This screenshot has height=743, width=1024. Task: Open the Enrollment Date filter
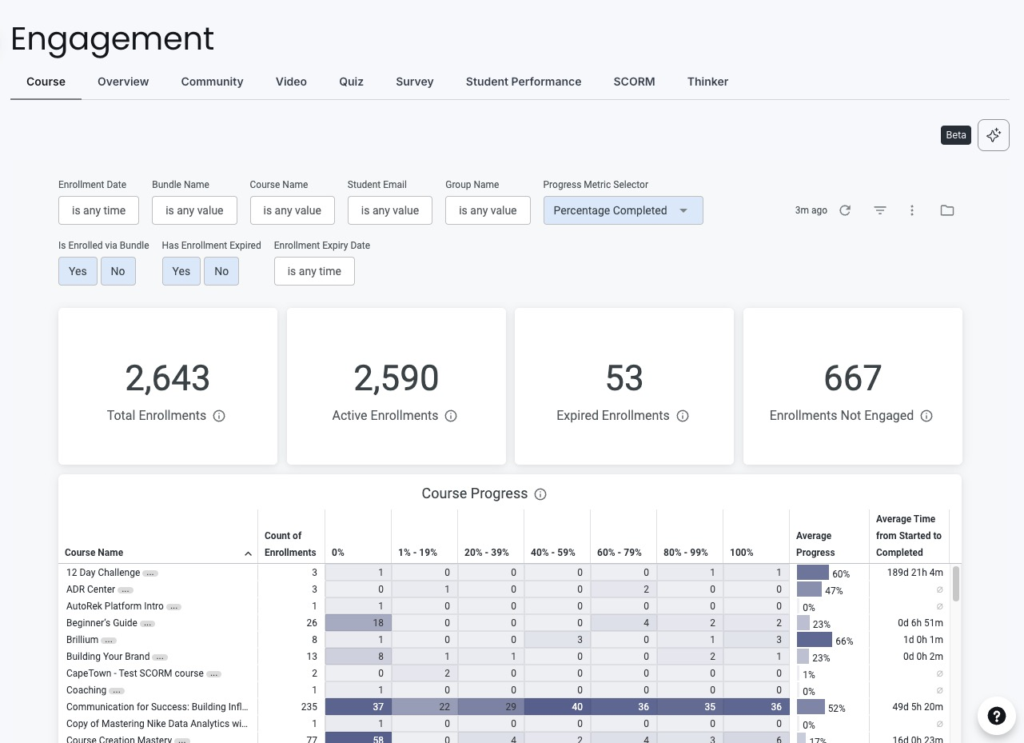click(x=99, y=210)
